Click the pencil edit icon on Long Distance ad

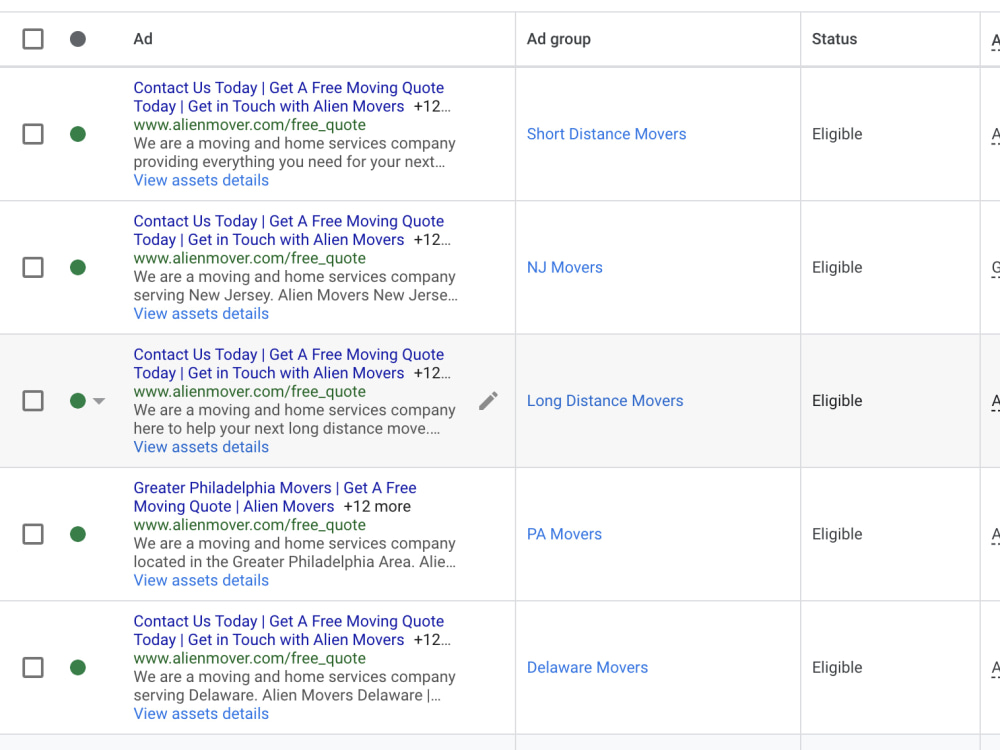coord(489,401)
